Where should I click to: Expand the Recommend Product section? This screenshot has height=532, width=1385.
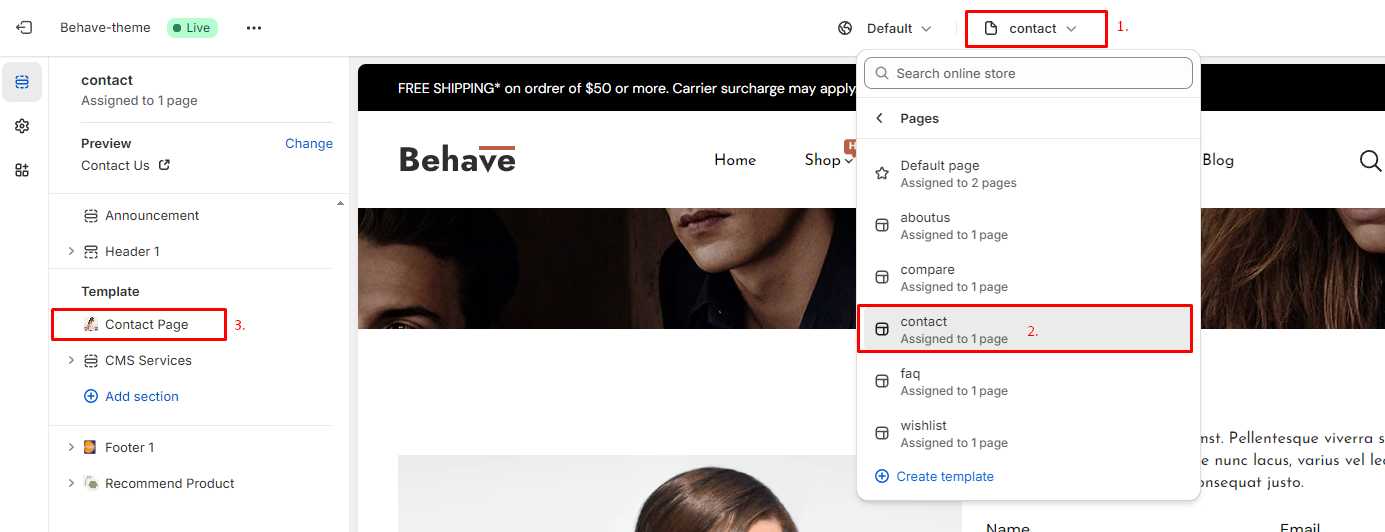click(x=71, y=484)
